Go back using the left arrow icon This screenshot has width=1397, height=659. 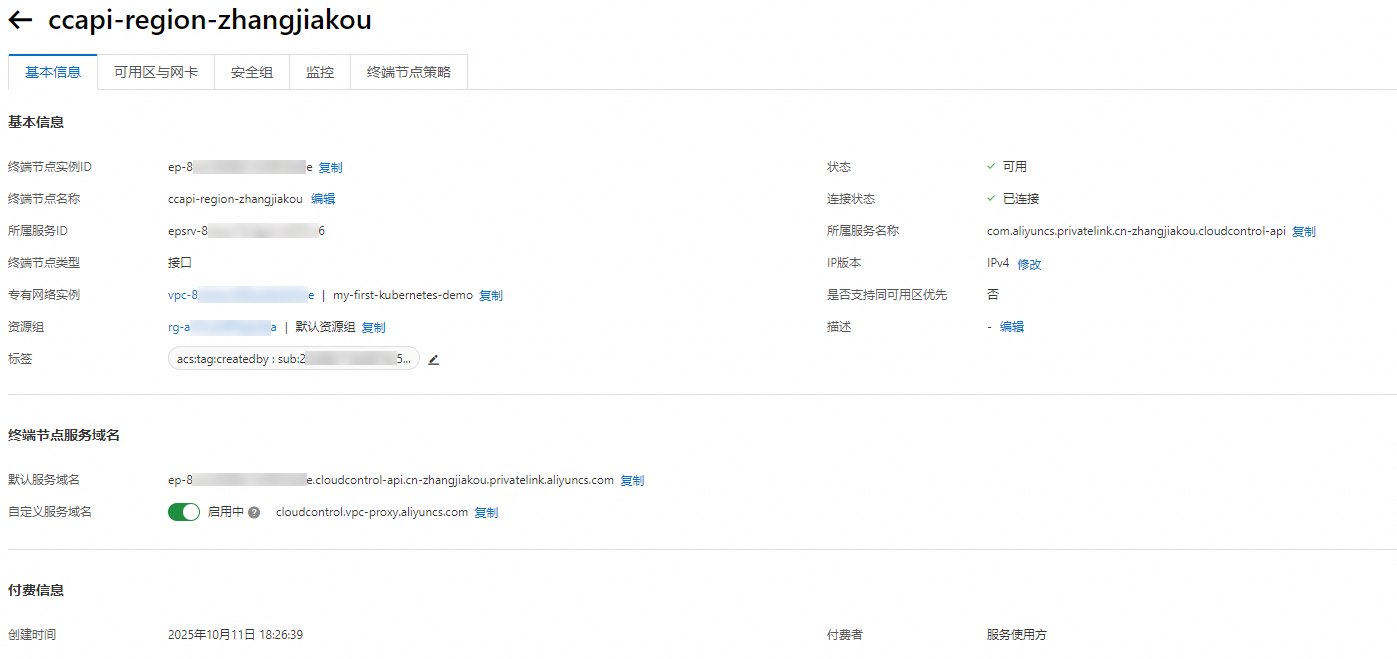20,20
